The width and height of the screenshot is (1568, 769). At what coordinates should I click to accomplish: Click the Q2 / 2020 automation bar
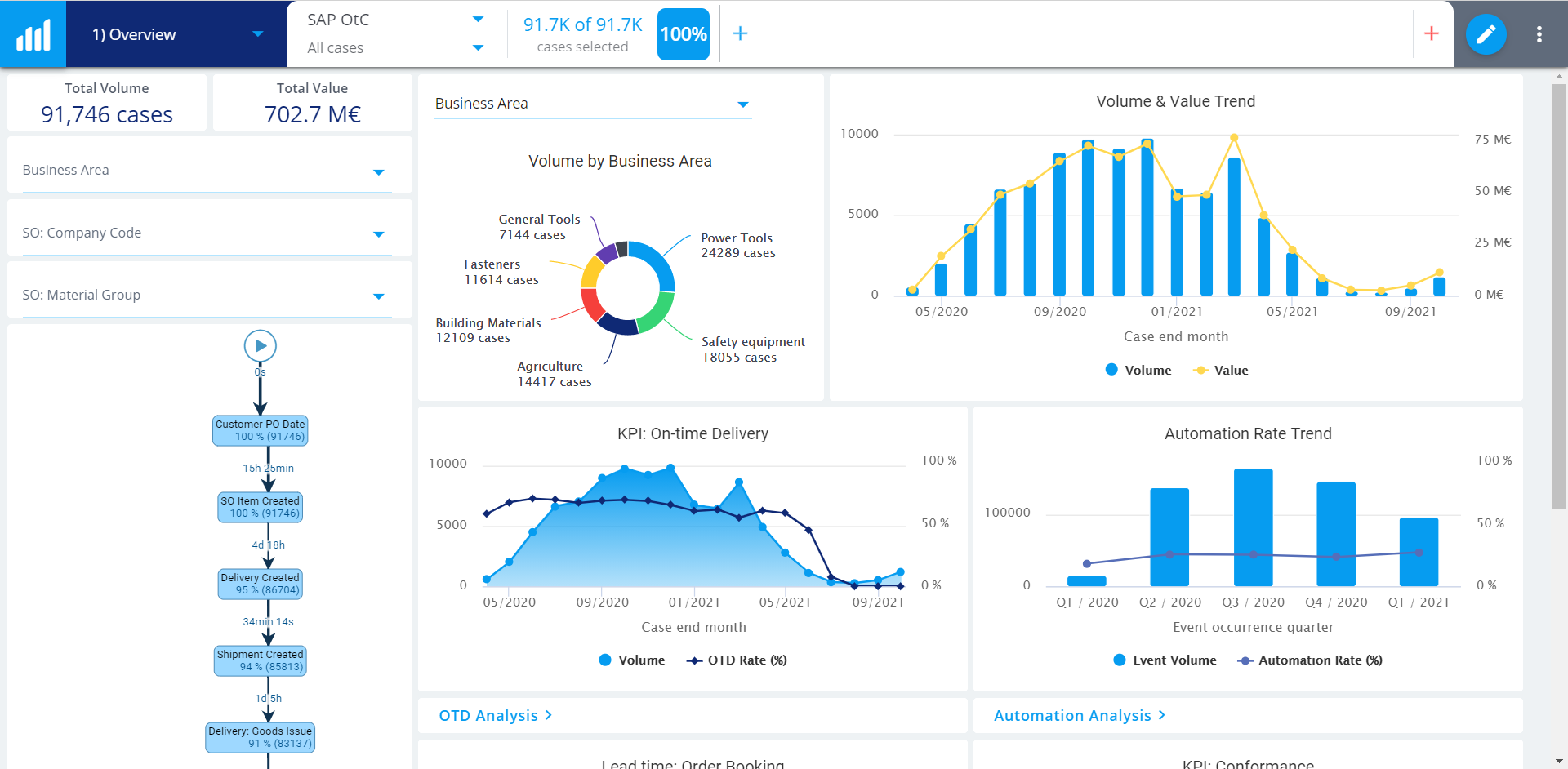[1169, 537]
